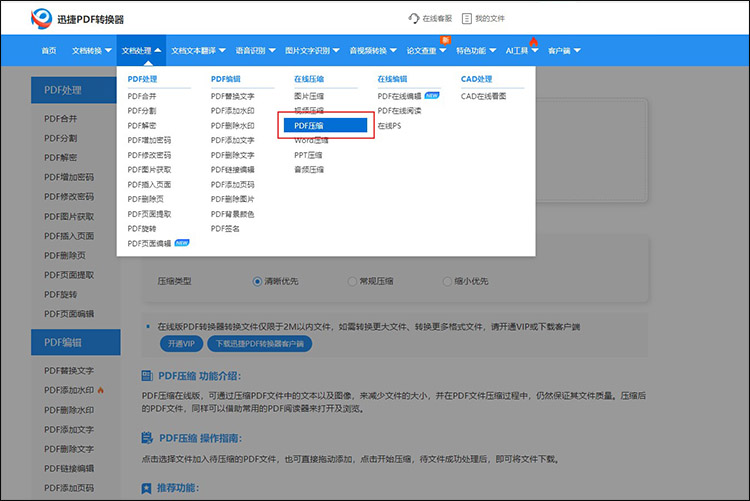Open PDF合并 in the left sidebar
750x501 pixels.
click(x=60, y=119)
